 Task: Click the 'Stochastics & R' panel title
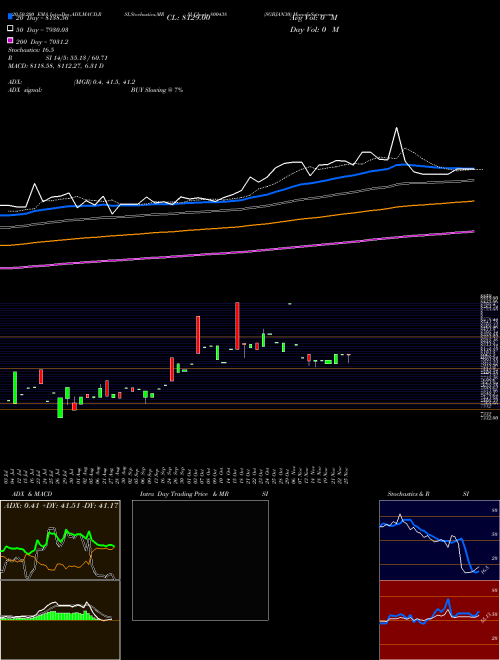coord(409,494)
